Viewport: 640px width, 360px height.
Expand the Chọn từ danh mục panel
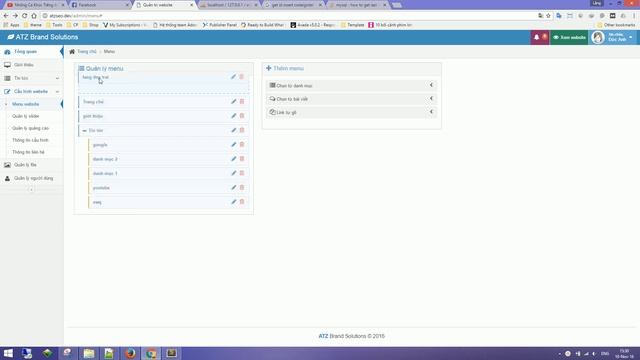351,85
